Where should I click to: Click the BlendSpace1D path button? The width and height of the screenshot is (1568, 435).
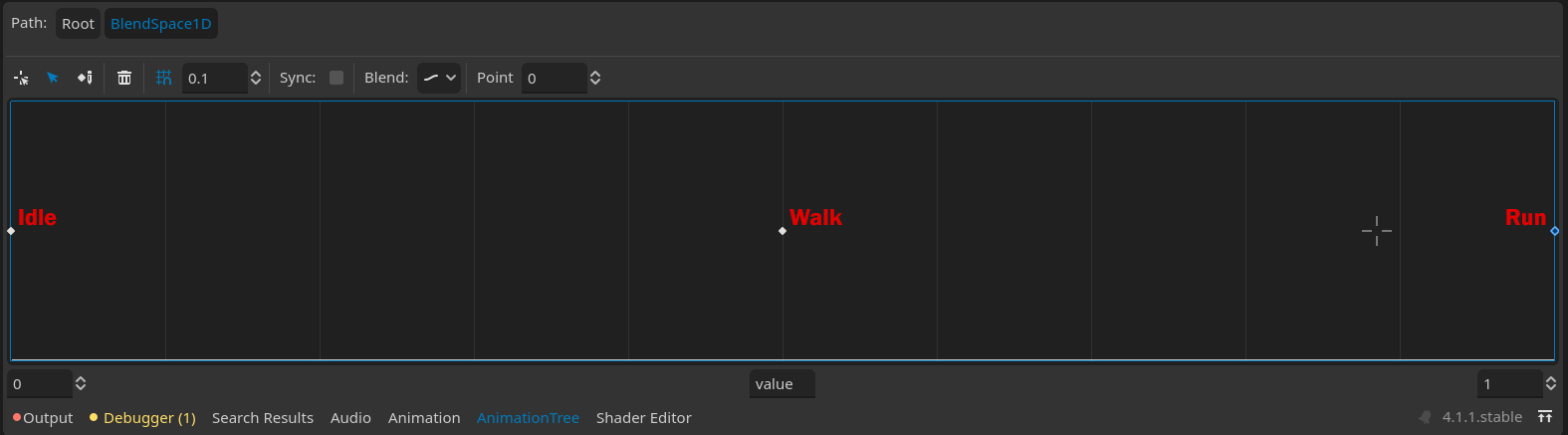tap(161, 24)
